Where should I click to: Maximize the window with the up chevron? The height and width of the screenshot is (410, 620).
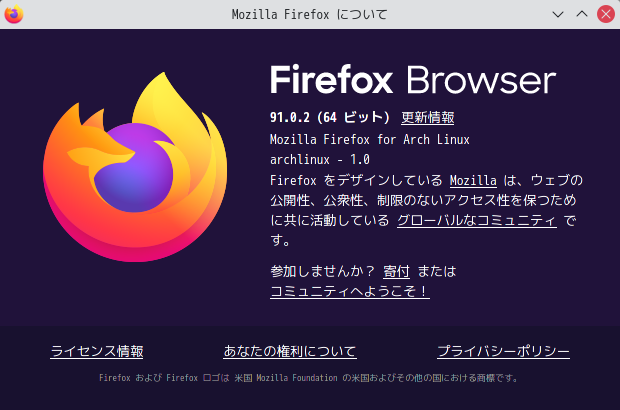pos(582,14)
